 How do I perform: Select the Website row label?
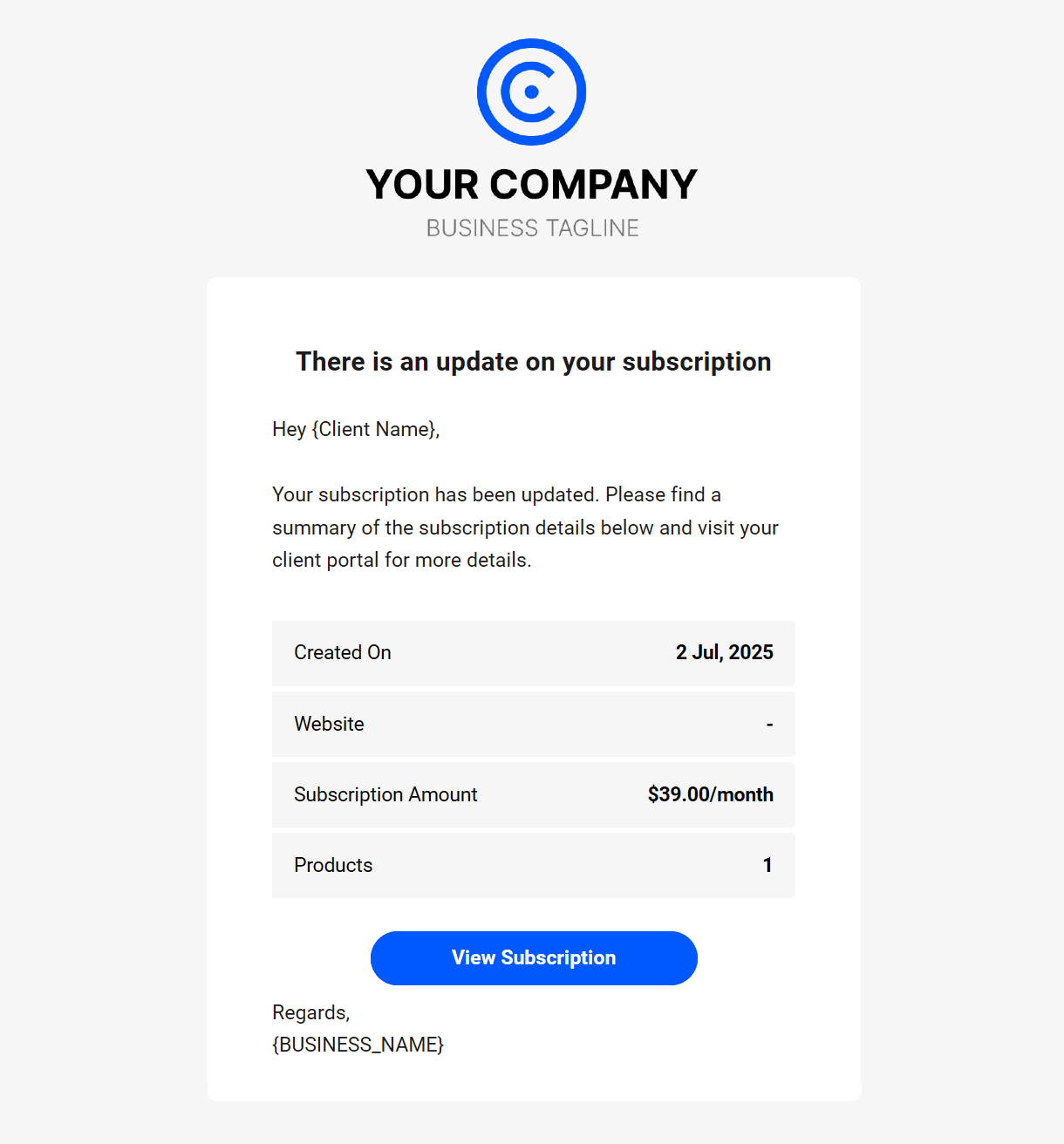pos(329,724)
